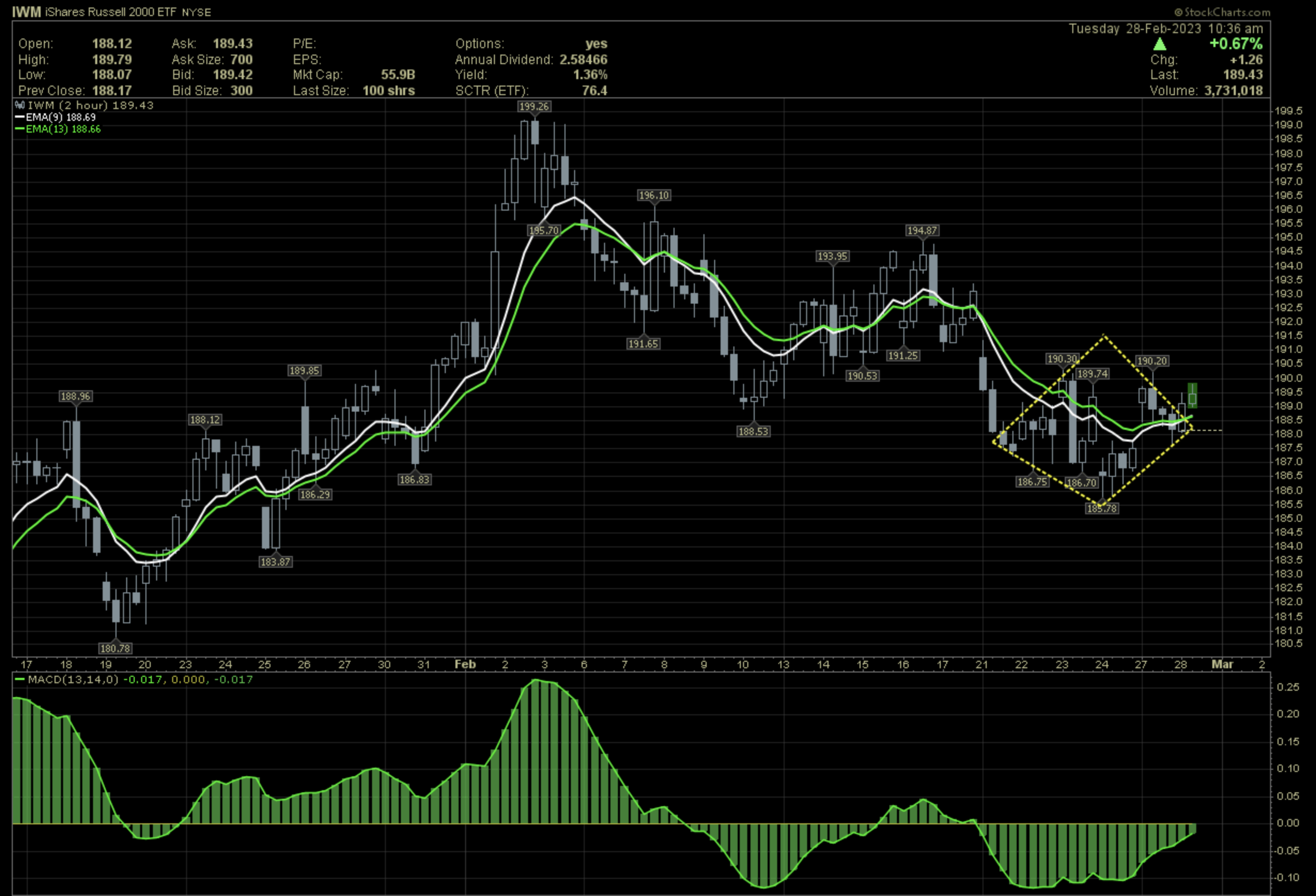Click the Feb label on the date axis

465,665
